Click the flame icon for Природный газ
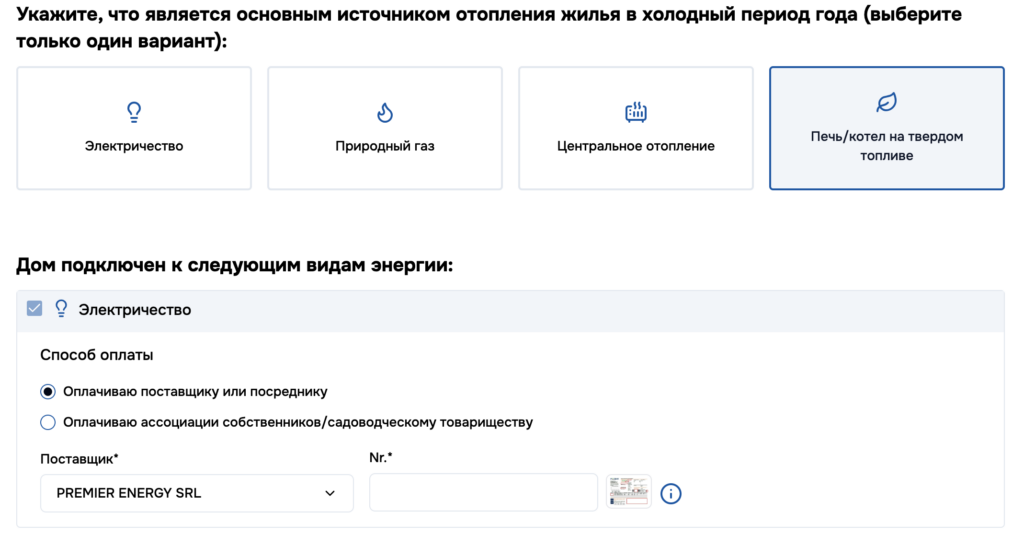 tap(384, 112)
